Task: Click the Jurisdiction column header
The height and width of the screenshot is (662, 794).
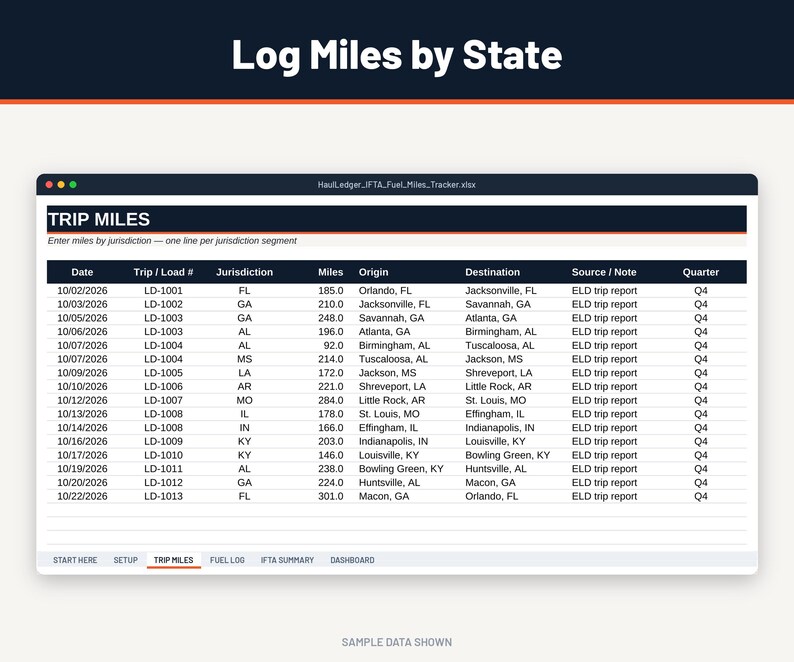Action: [245, 272]
